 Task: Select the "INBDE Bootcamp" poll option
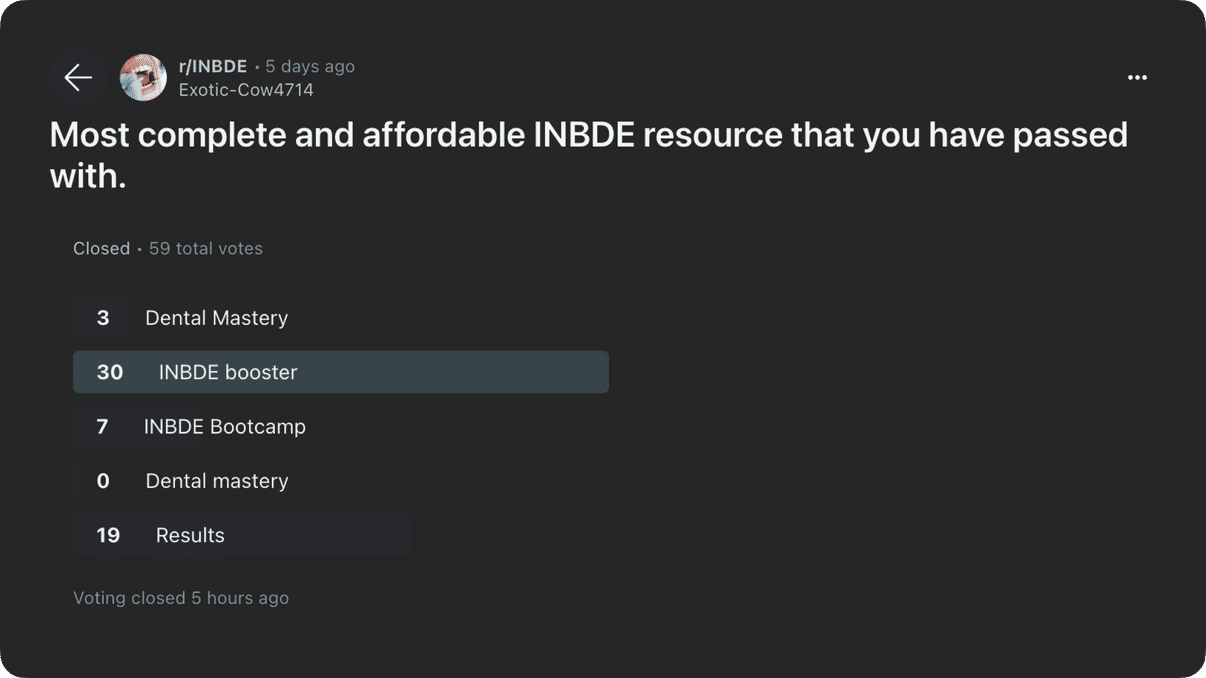[x=225, y=427]
